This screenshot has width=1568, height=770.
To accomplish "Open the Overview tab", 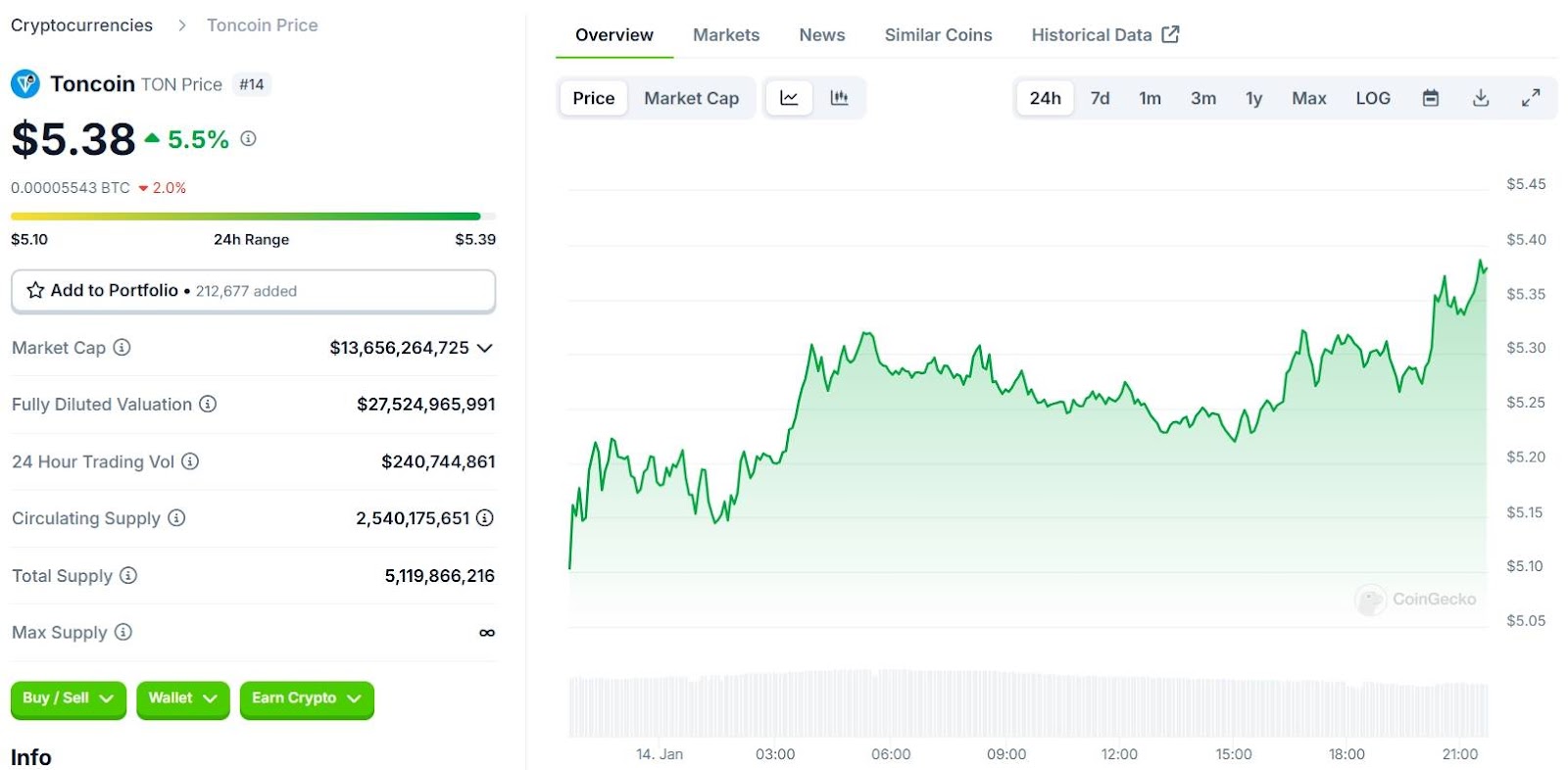I will point(614,35).
